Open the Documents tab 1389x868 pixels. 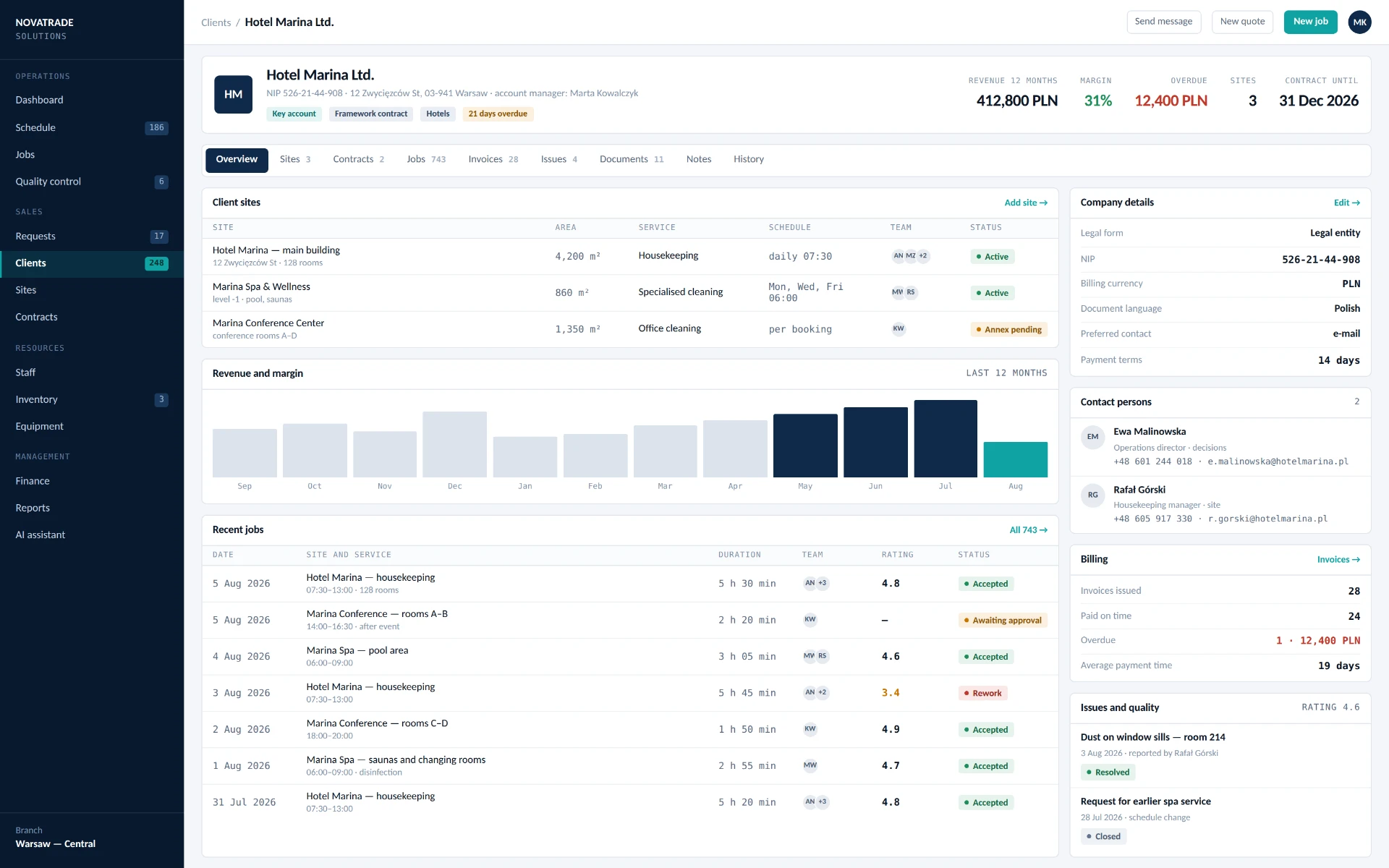point(632,159)
